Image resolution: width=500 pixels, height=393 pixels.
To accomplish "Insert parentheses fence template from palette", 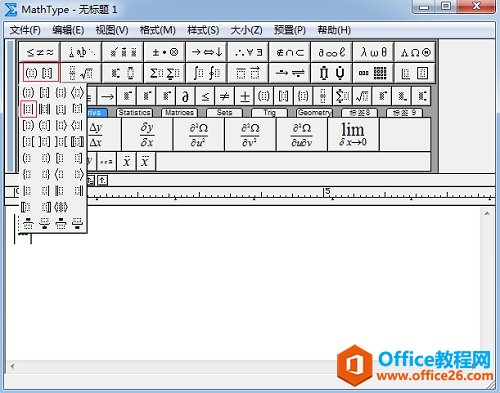I will click(28, 93).
